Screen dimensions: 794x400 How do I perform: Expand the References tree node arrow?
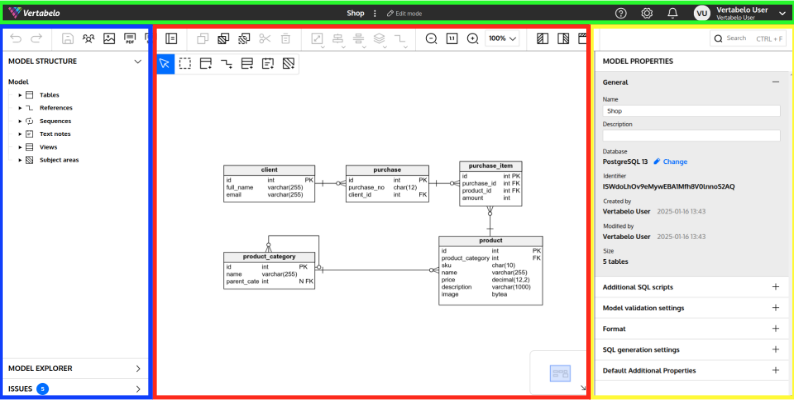20,108
